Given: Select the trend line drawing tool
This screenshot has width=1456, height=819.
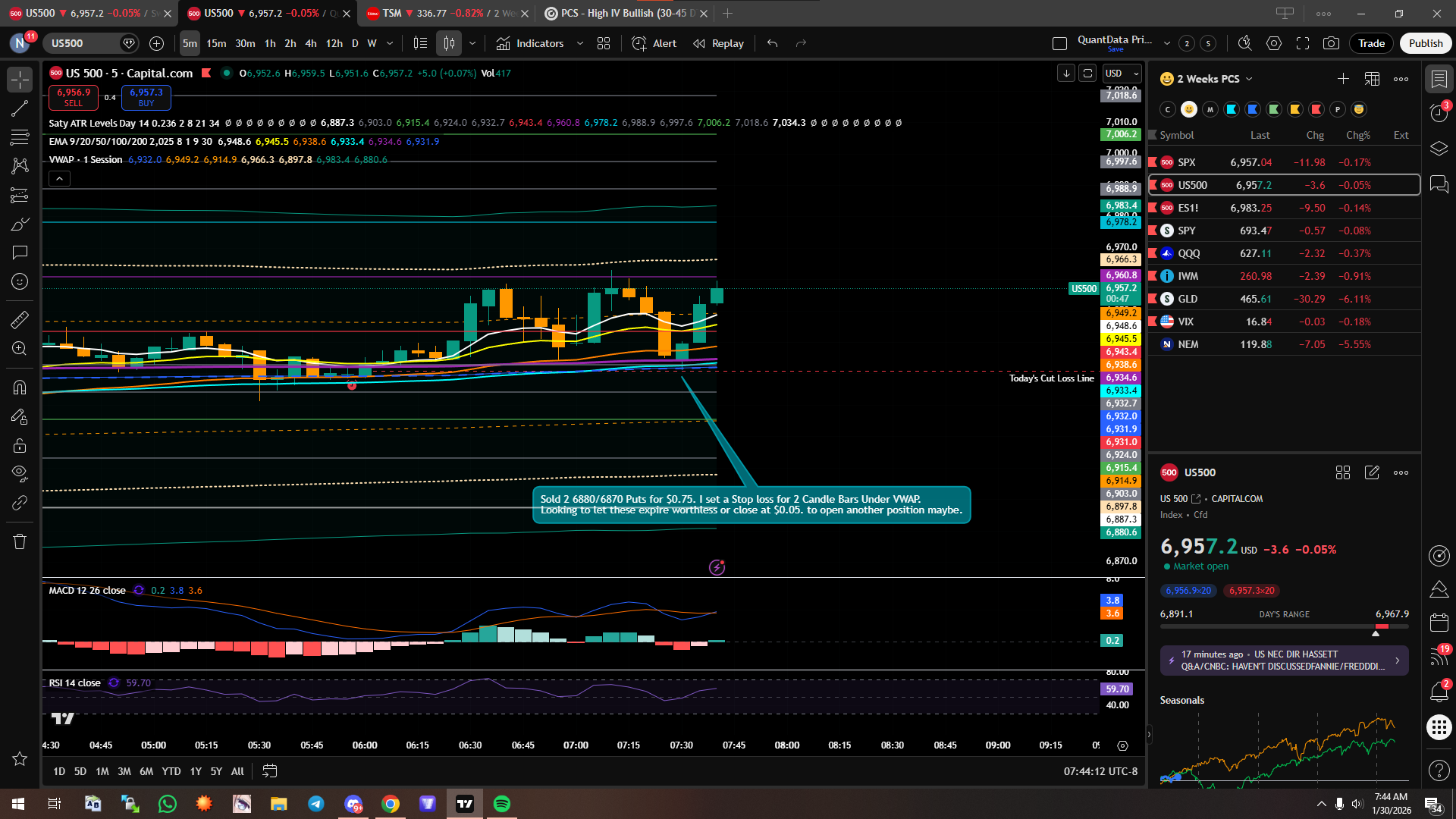Looking at the screenshot, I should 20,108.
